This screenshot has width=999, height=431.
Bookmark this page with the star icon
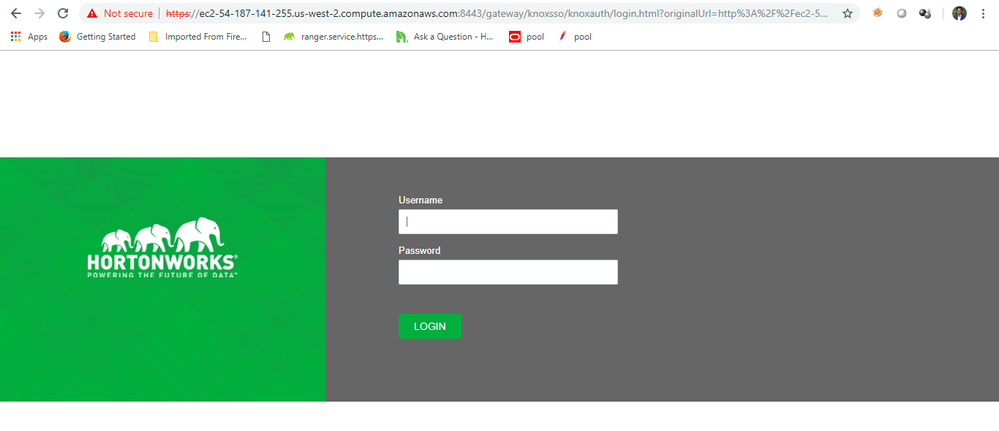847,13
